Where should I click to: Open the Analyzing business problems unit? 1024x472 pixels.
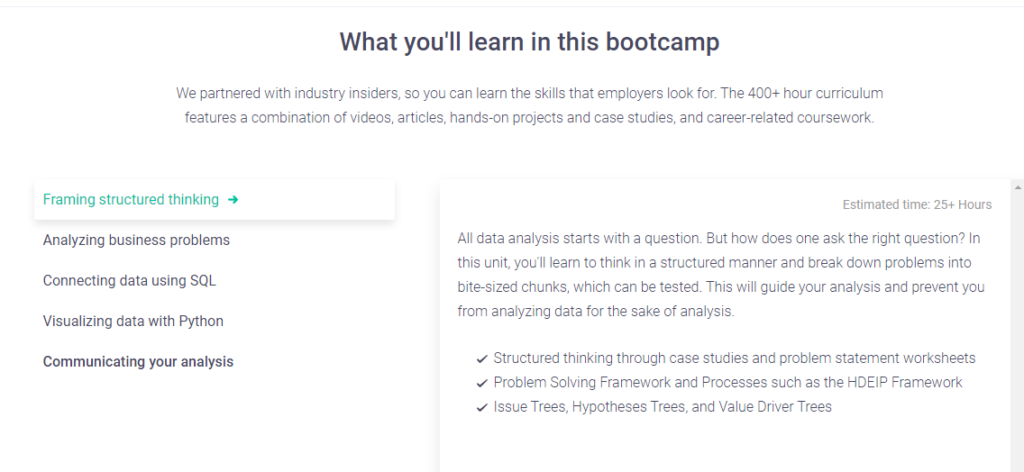tap(136, 240)
